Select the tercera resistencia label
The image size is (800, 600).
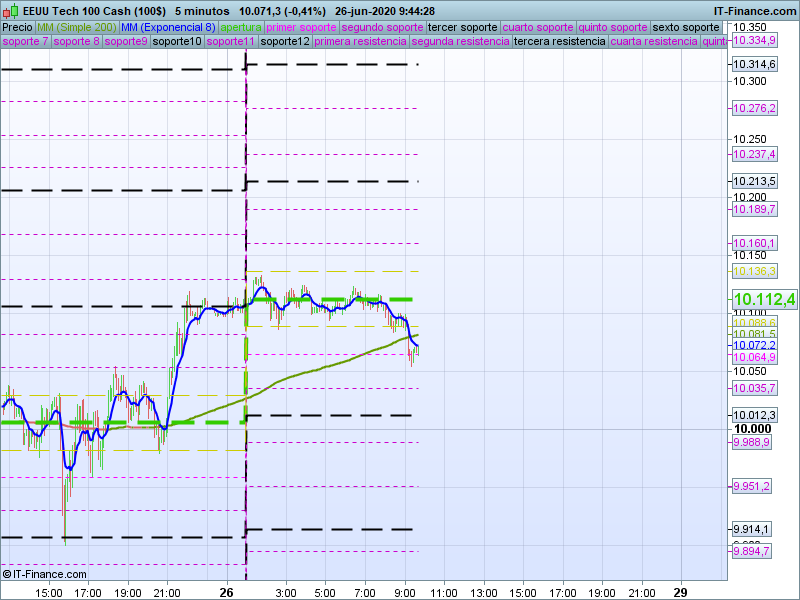tap(559, 42)
